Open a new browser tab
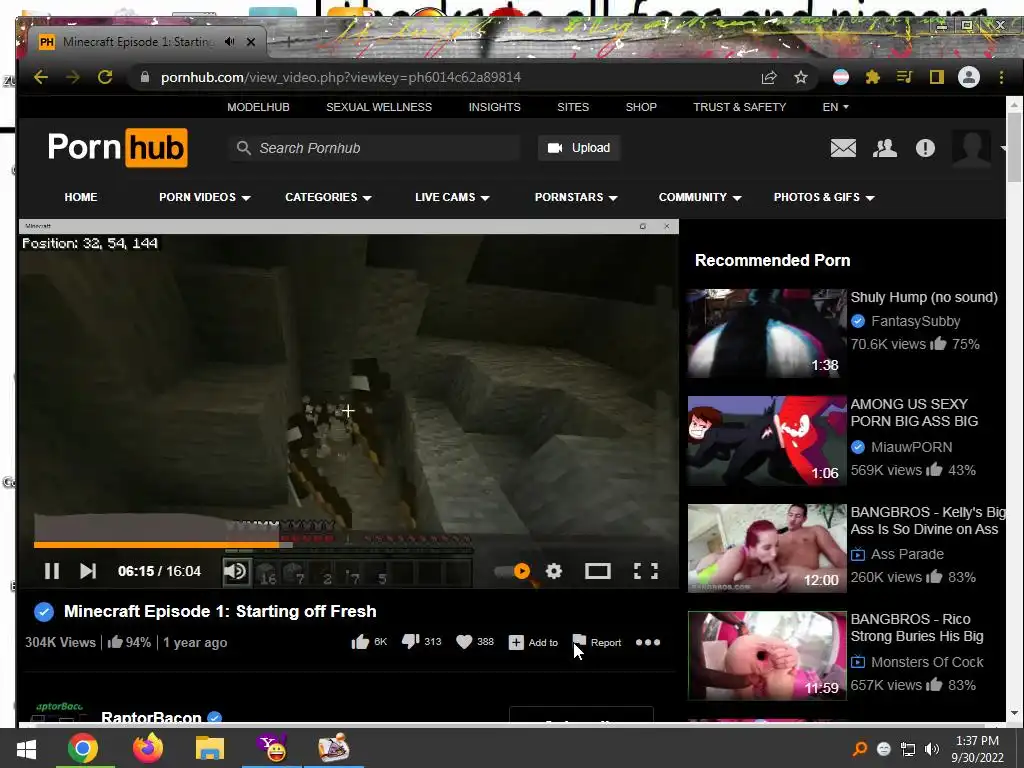Image resolution: width=1024 pixels, height=768 pixels. (289, 42)
